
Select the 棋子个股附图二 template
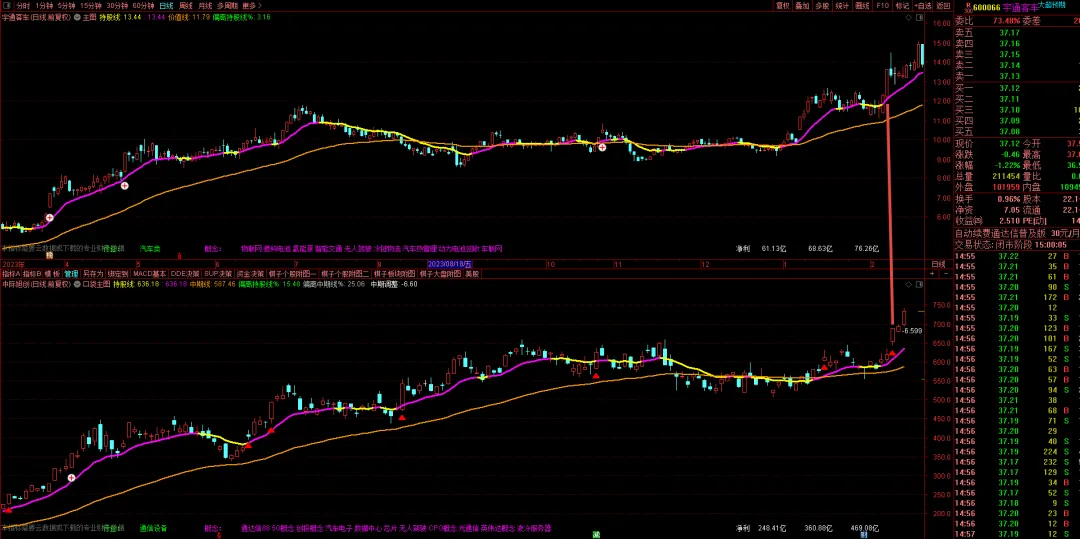pyautogui.click(x=345, y=273)
